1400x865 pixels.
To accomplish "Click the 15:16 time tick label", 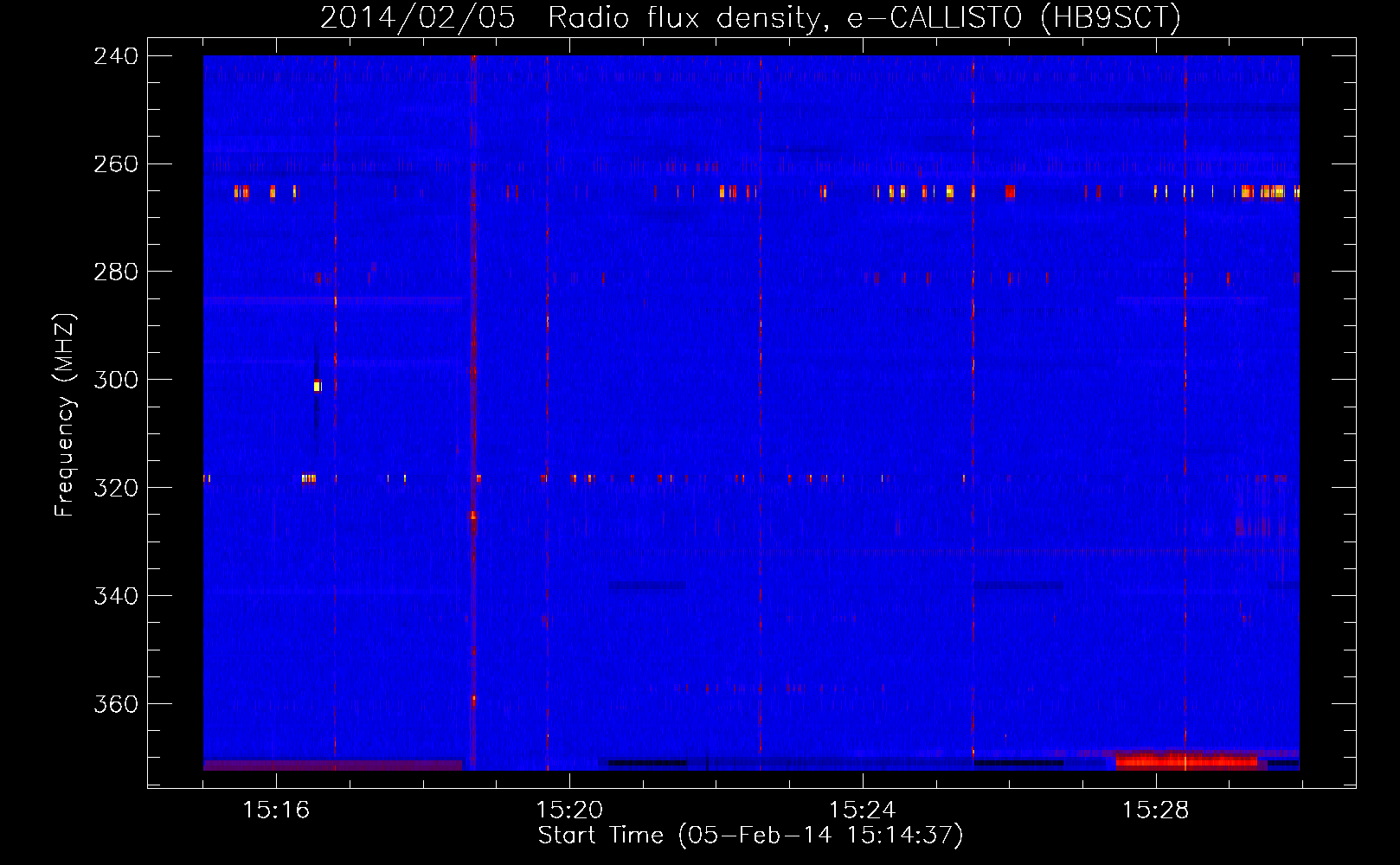I will pos(276,811).
